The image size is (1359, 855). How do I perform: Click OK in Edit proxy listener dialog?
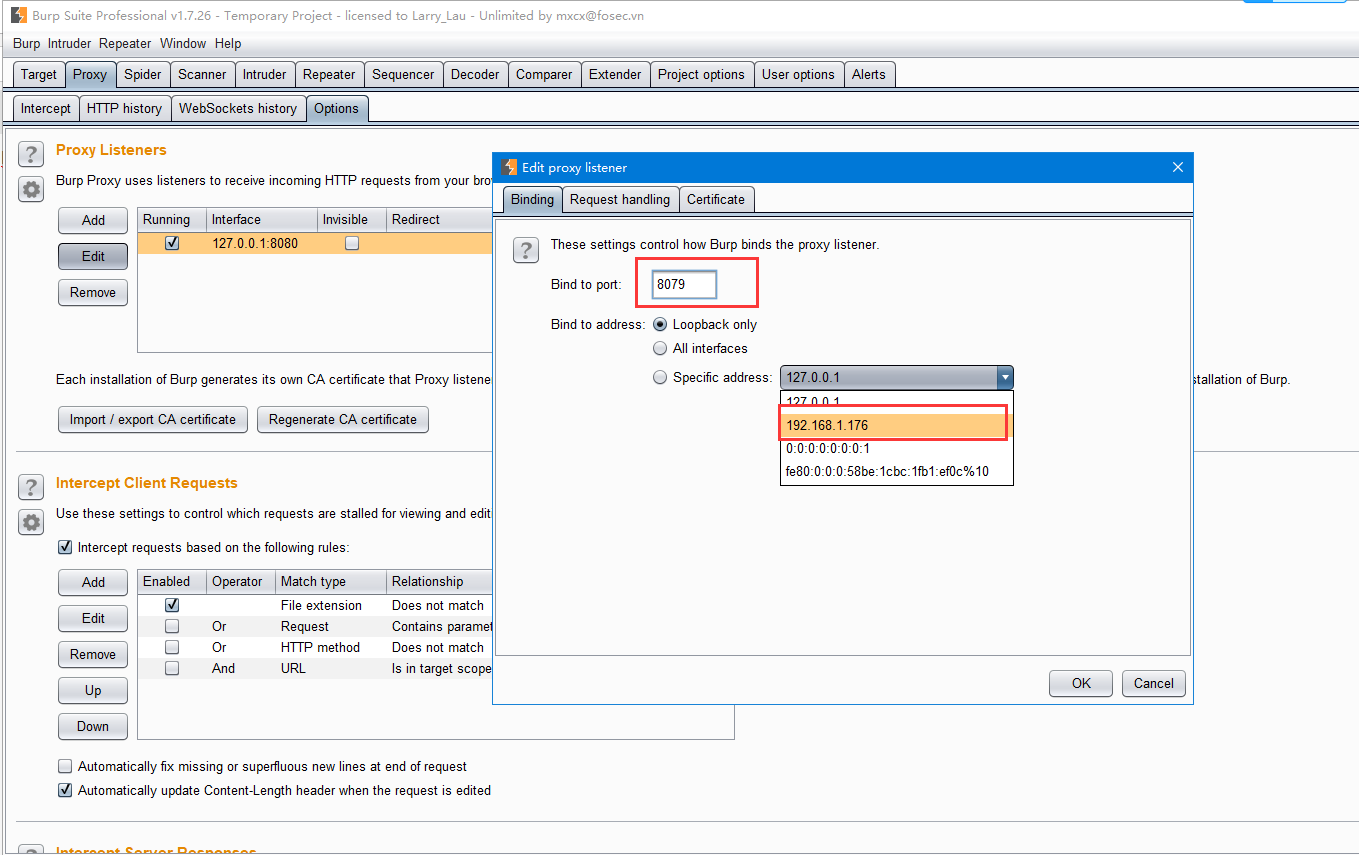point(1081,683)
